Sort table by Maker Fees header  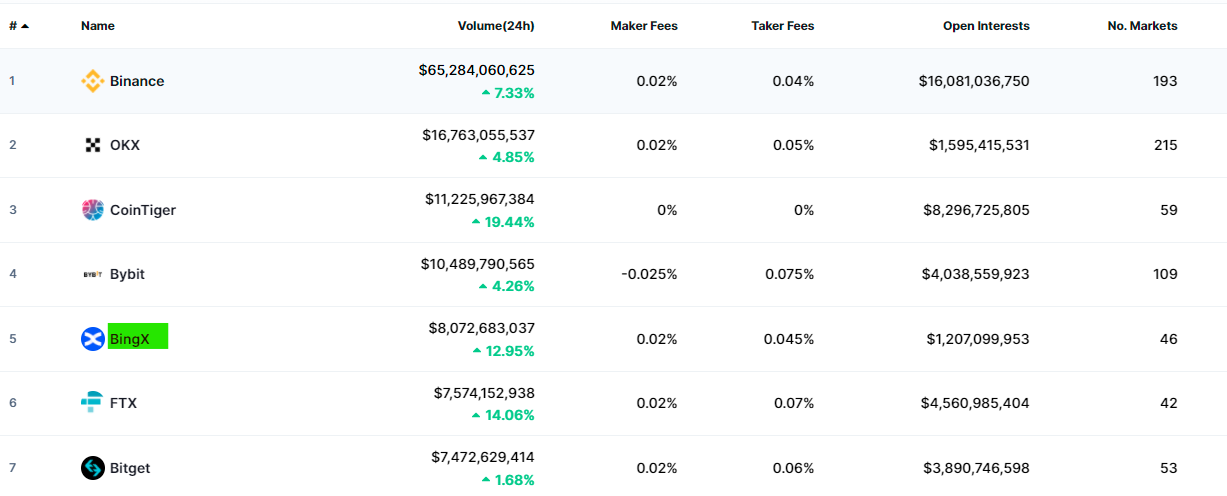pyautogui.click(x=644, y=26)
